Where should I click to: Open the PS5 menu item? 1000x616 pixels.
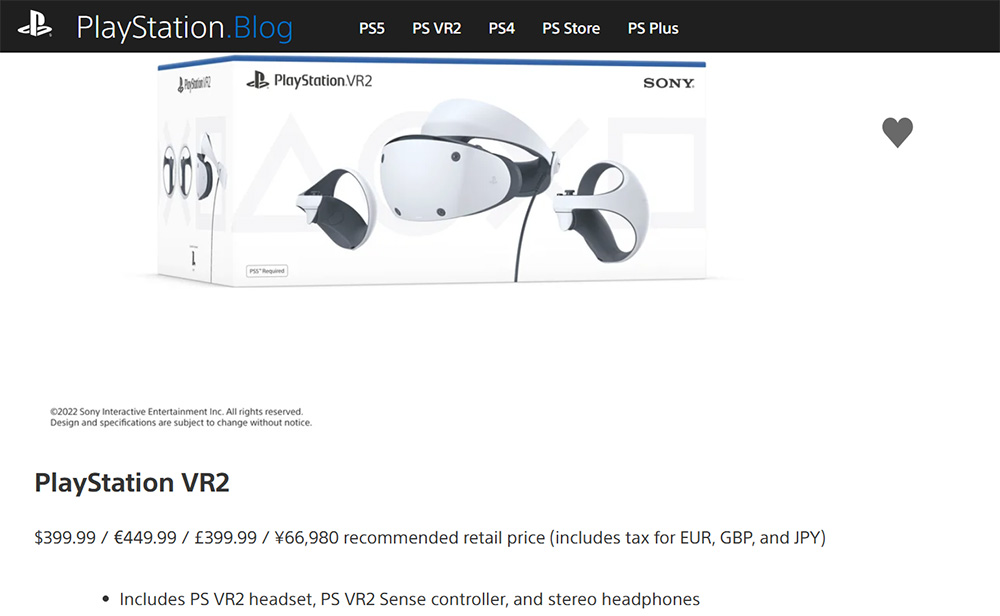coord(372,29)
